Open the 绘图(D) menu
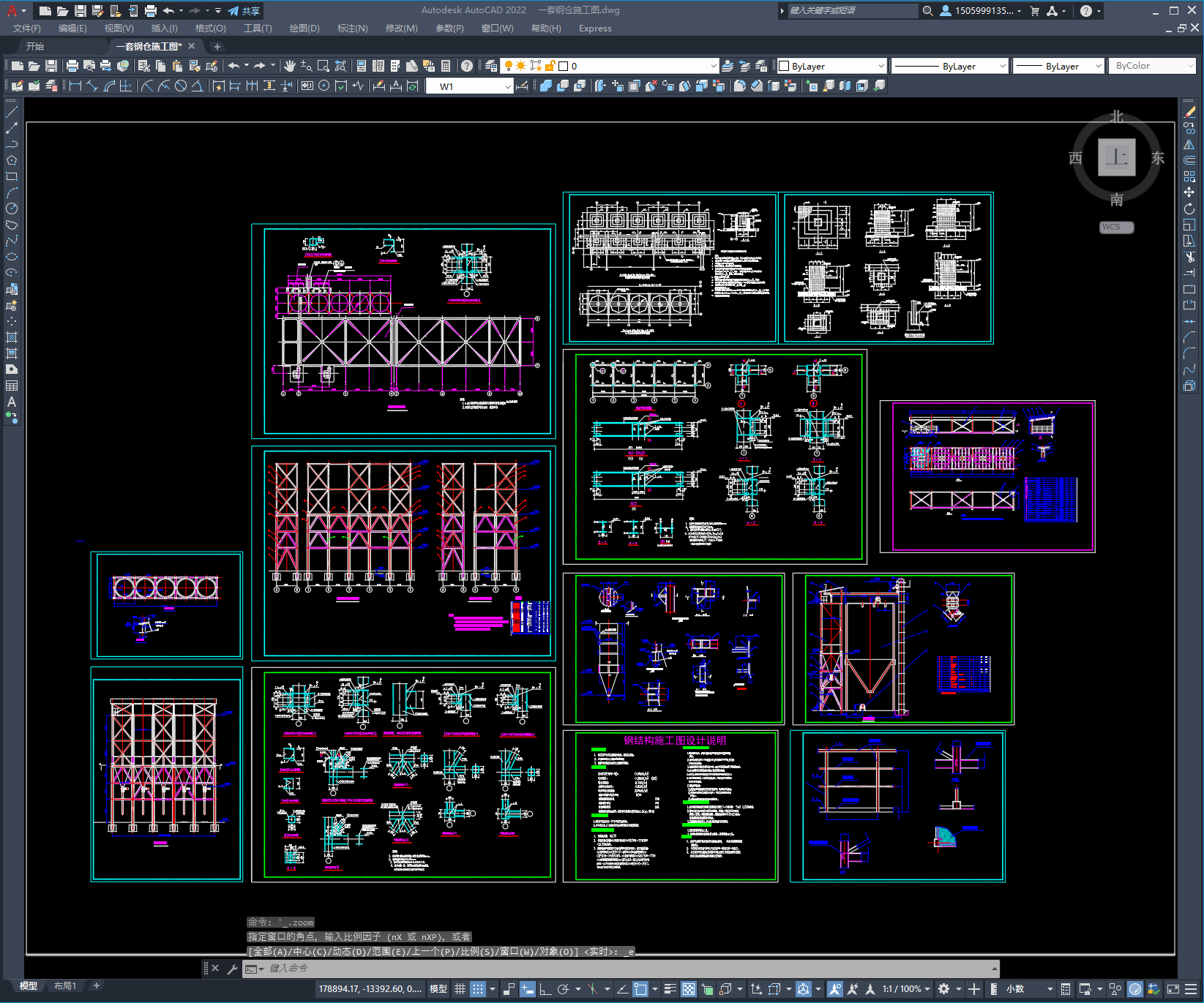The height and width of the screenshot is (1003, 1204). (x=304, y=29)
